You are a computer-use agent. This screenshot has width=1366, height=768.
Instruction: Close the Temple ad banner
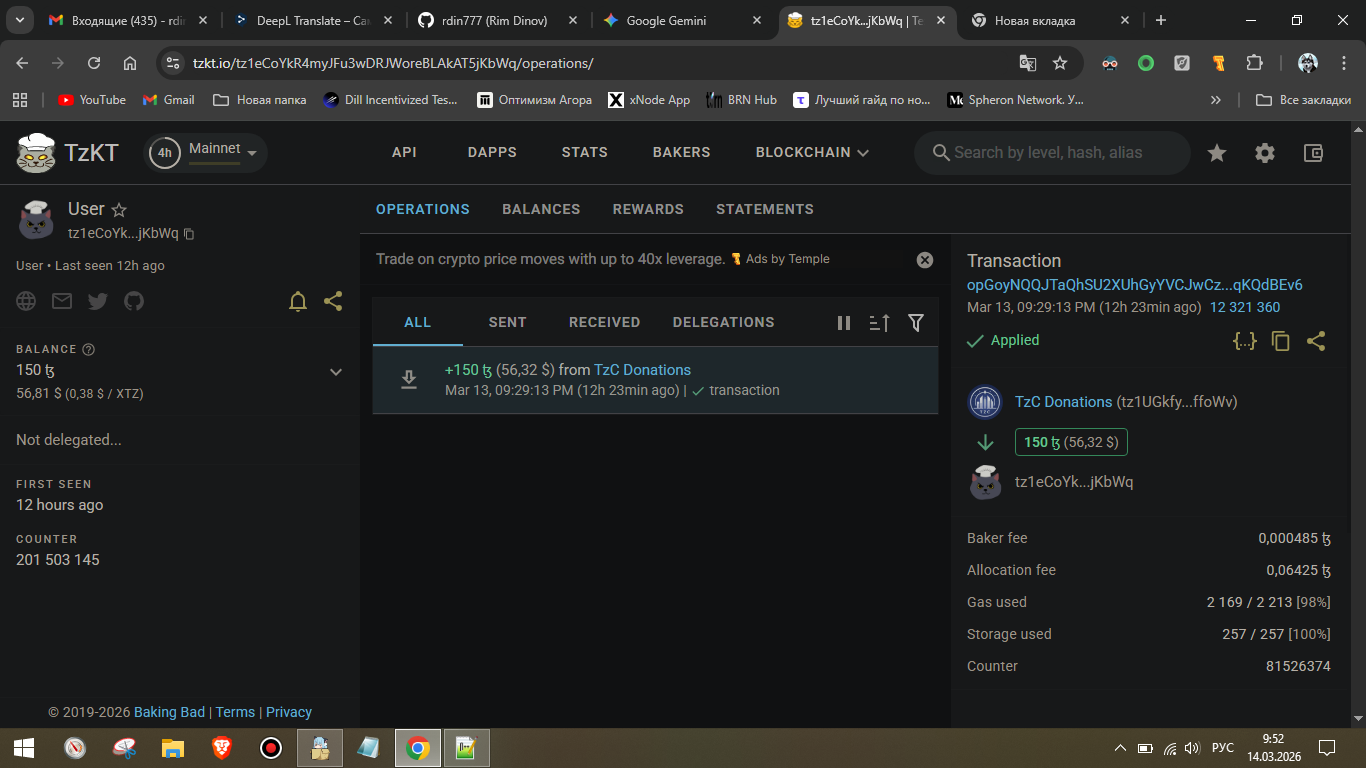[x=925, y=260]
